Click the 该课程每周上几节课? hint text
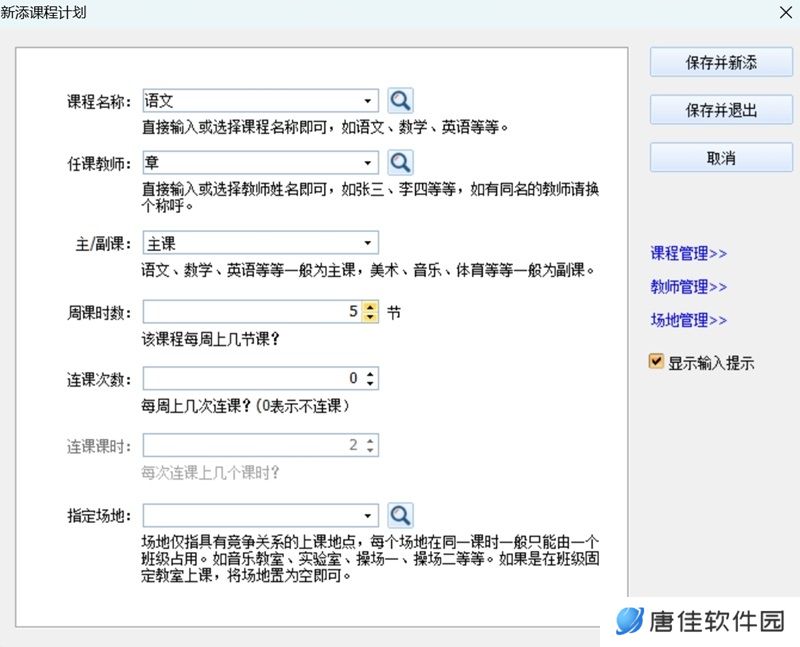The width and height of the screenshot is (800, 647). (211, 339)
